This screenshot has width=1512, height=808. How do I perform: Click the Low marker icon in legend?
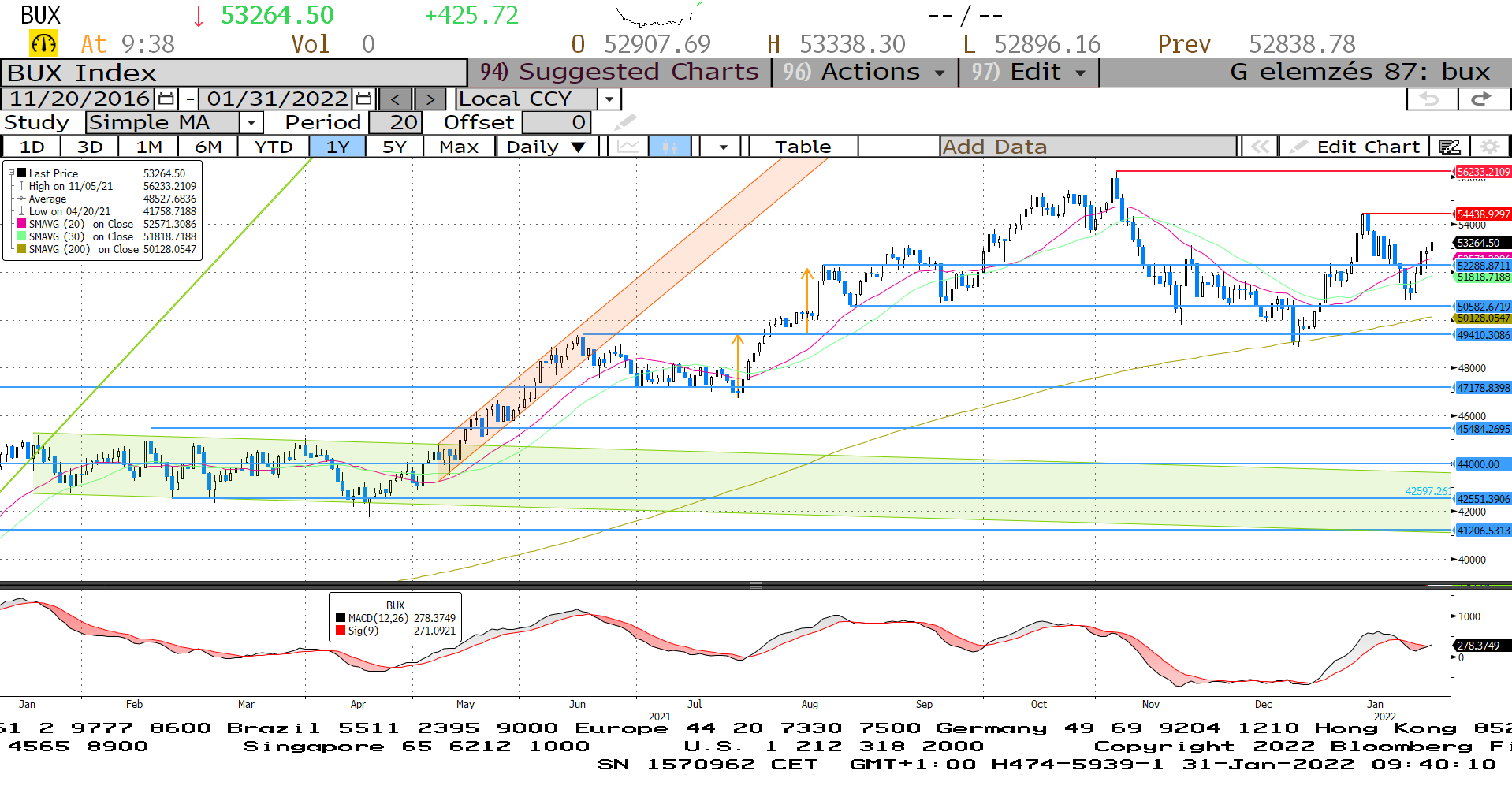tap(21, 211)
